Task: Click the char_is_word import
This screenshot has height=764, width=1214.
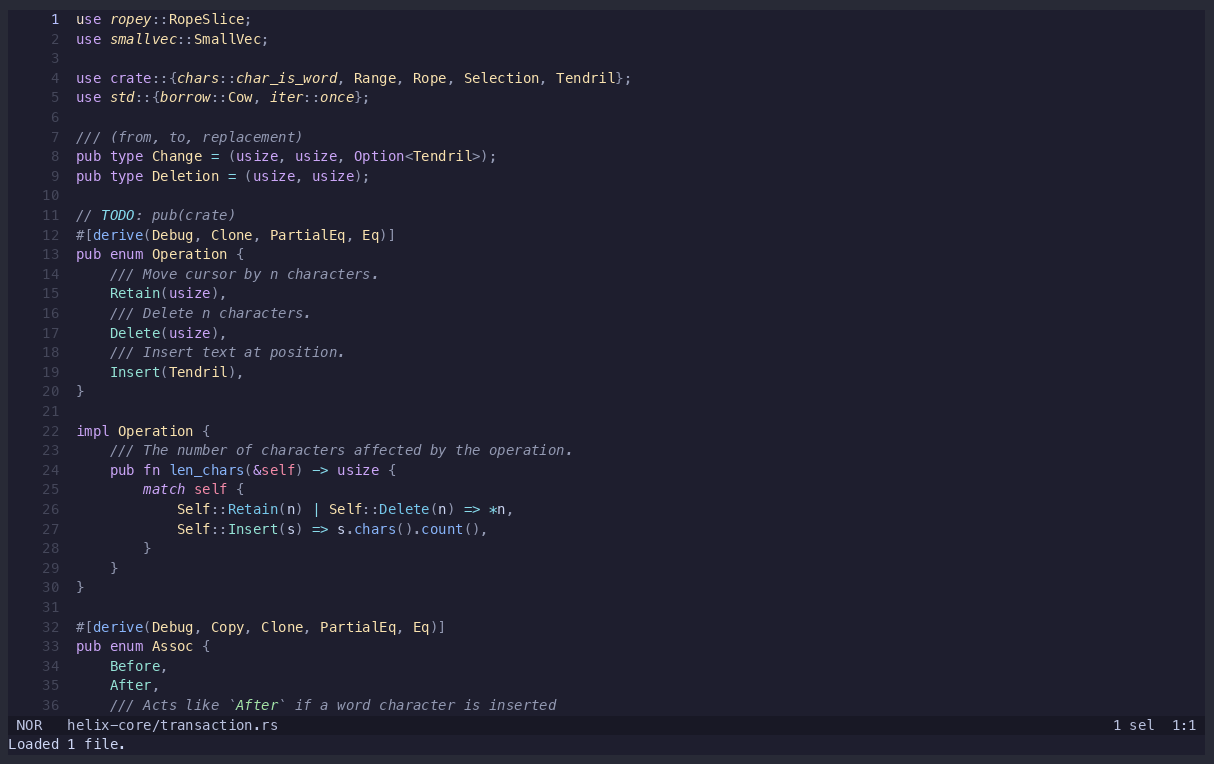Action: click(287, 78)
